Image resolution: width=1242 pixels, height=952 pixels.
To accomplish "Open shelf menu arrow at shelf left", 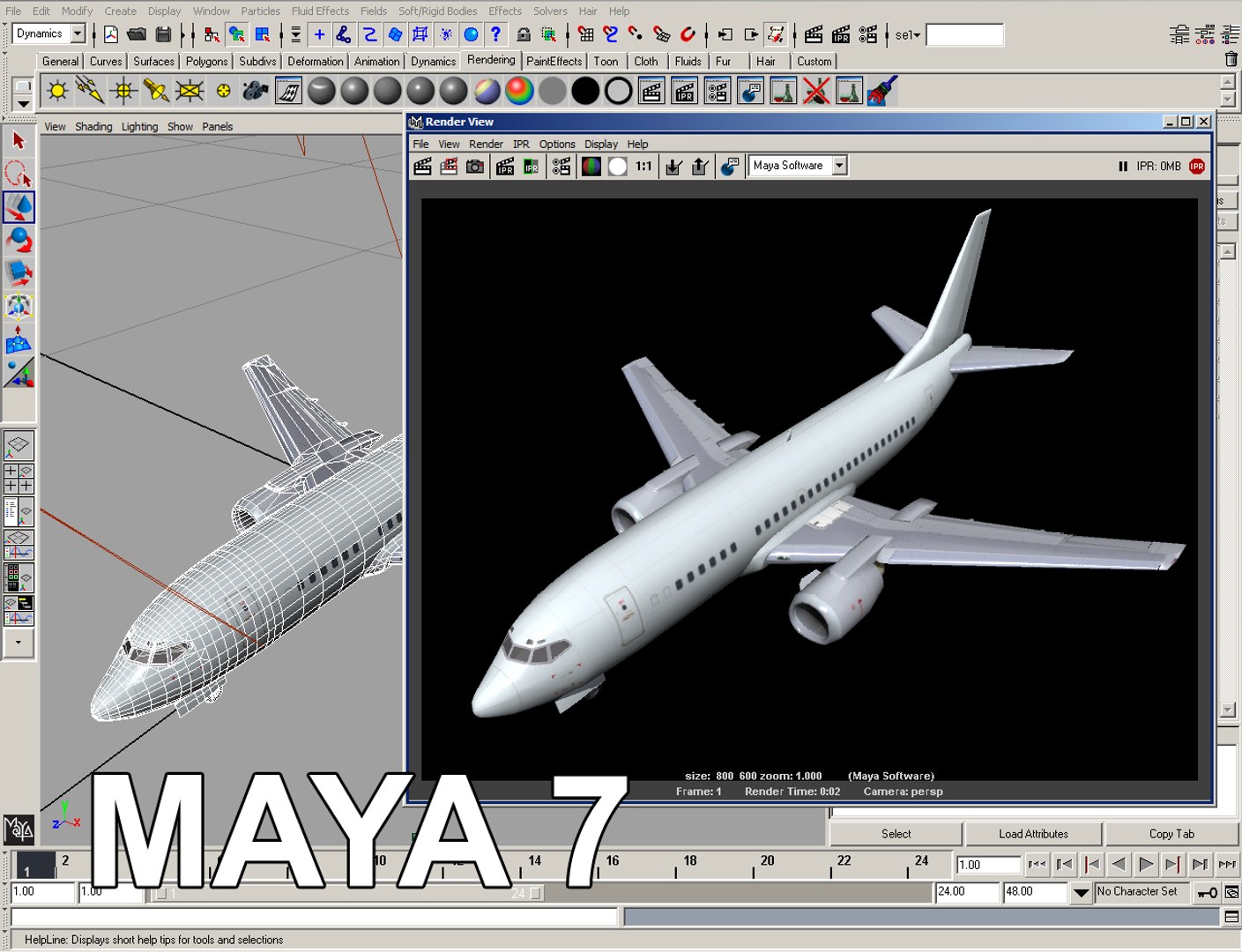I will click(x=23, y=103).
